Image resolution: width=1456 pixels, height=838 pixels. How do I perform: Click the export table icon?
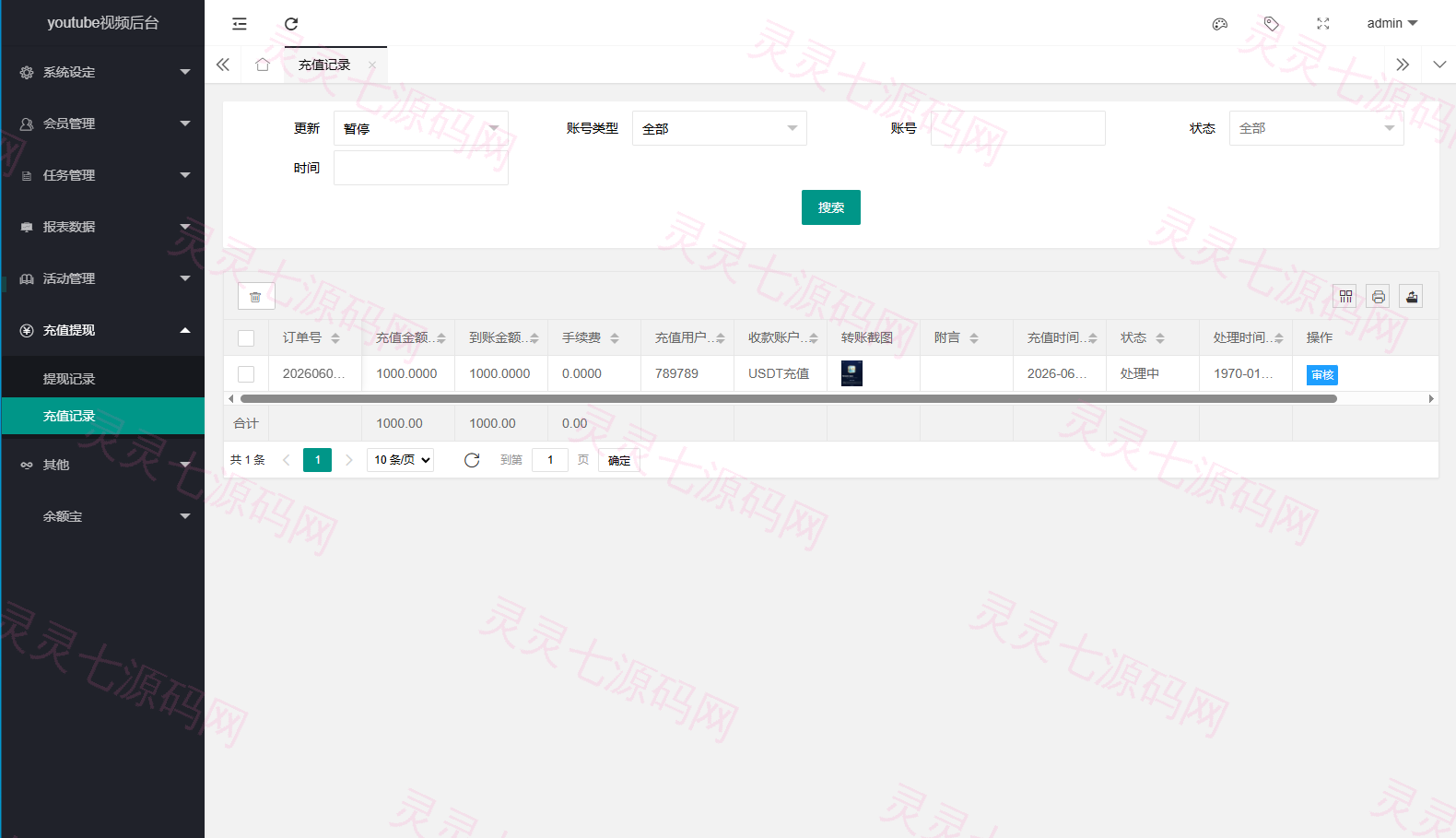pos(1411,296)
